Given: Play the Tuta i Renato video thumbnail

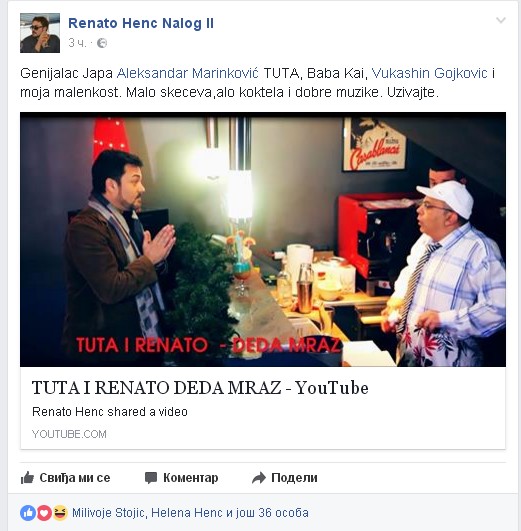Looking at the screenshot, I should coord(263,240).
